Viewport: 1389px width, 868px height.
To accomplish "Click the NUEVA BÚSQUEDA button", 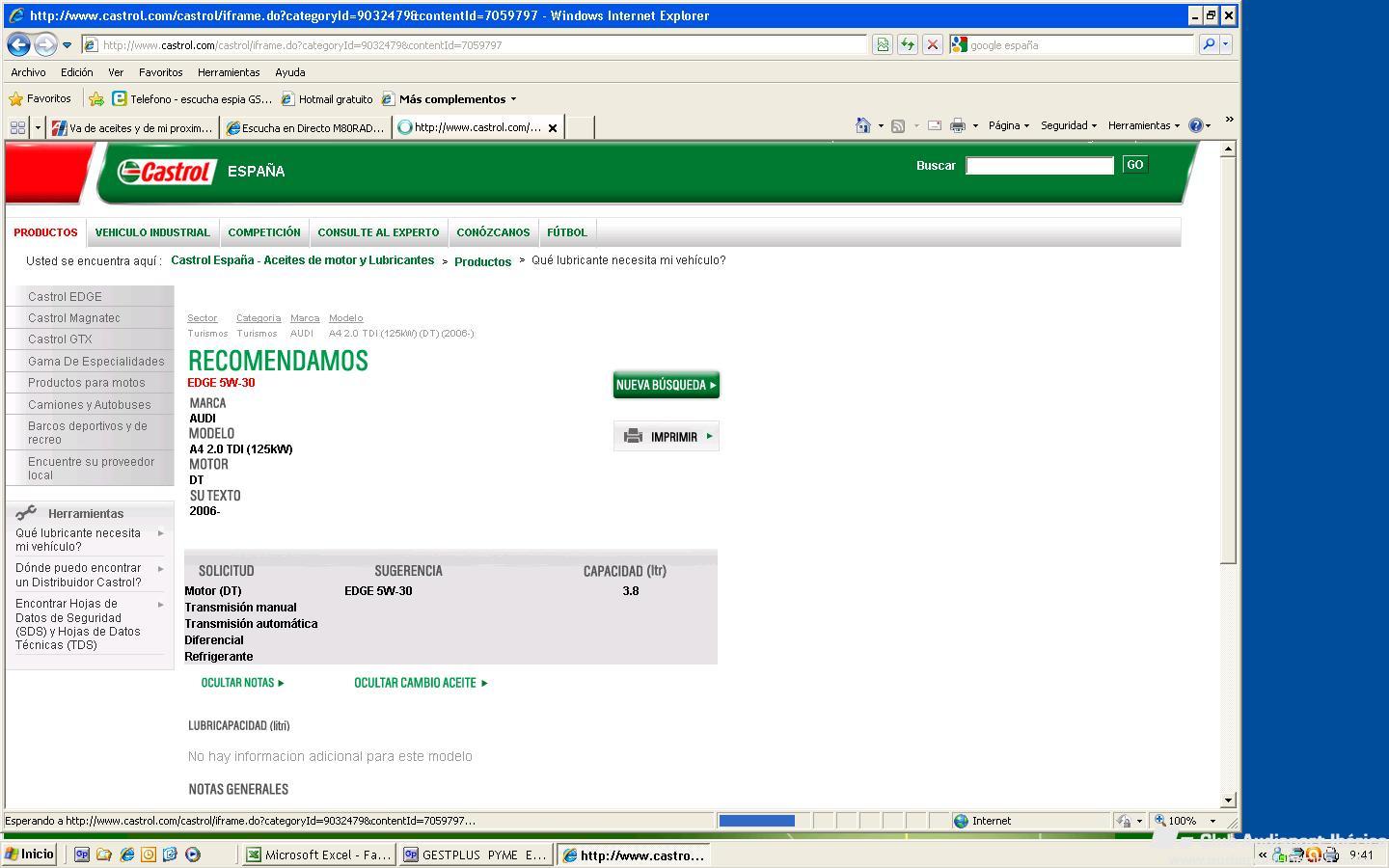I will point(667,385).
